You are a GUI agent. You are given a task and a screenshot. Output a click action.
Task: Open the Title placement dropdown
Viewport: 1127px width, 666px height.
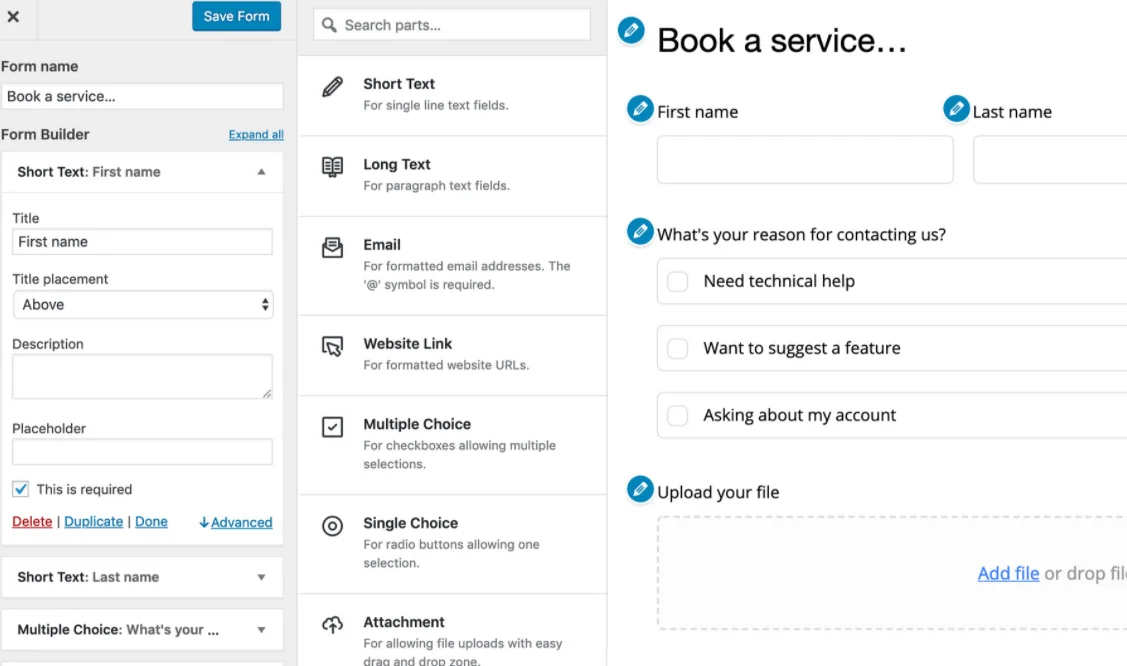pyautogui.click(x=143, y=305)
